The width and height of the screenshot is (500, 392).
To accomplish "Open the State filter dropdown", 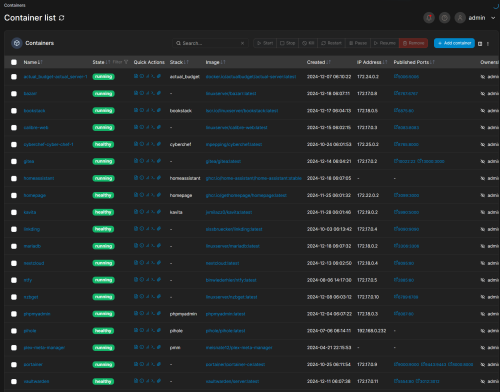I will tap(120, 62).
